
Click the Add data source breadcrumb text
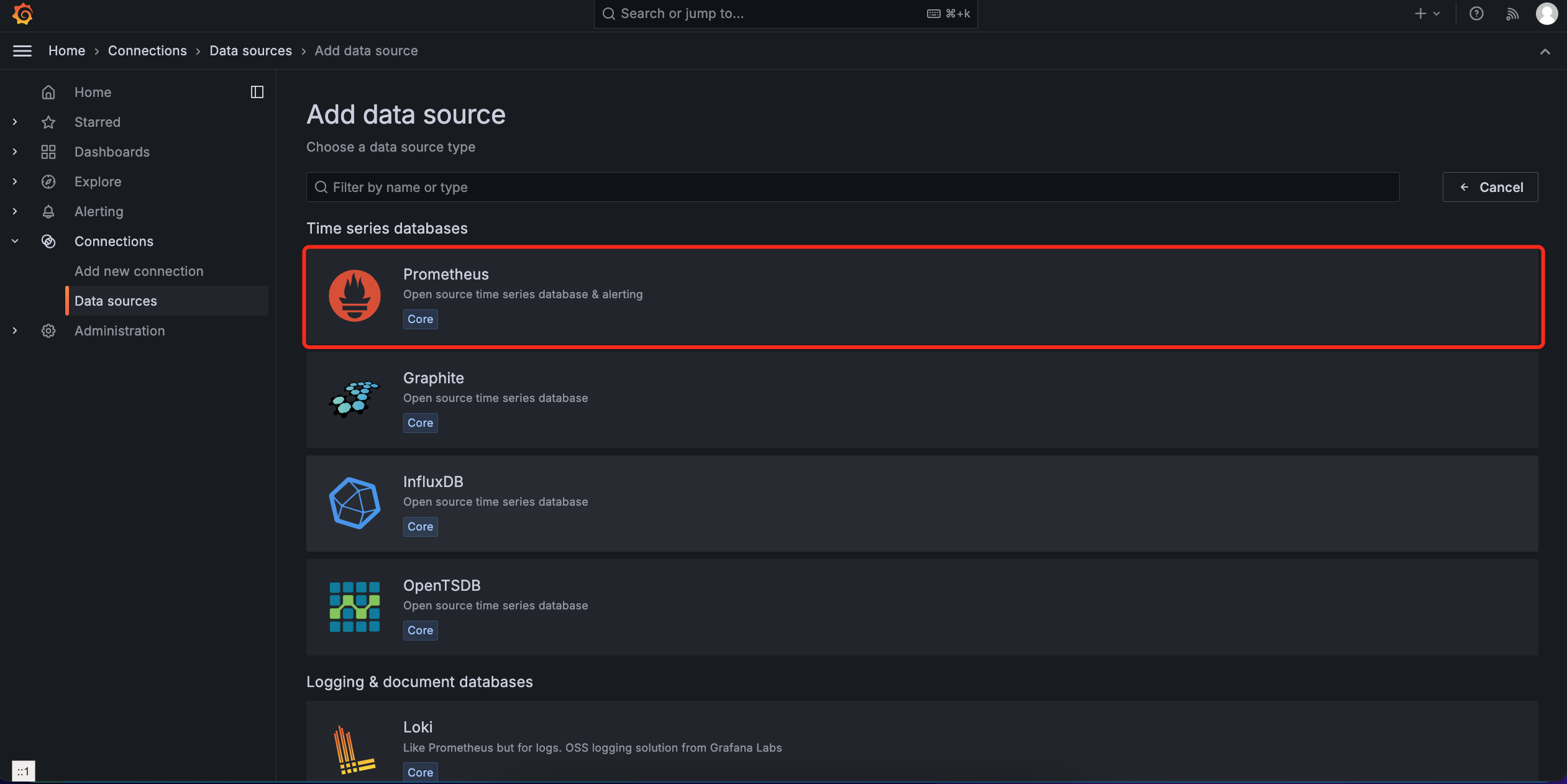(366, 51)
